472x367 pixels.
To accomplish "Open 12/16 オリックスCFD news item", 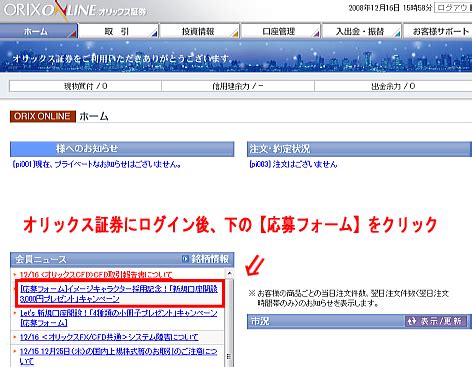I will [x=96, y=275].
